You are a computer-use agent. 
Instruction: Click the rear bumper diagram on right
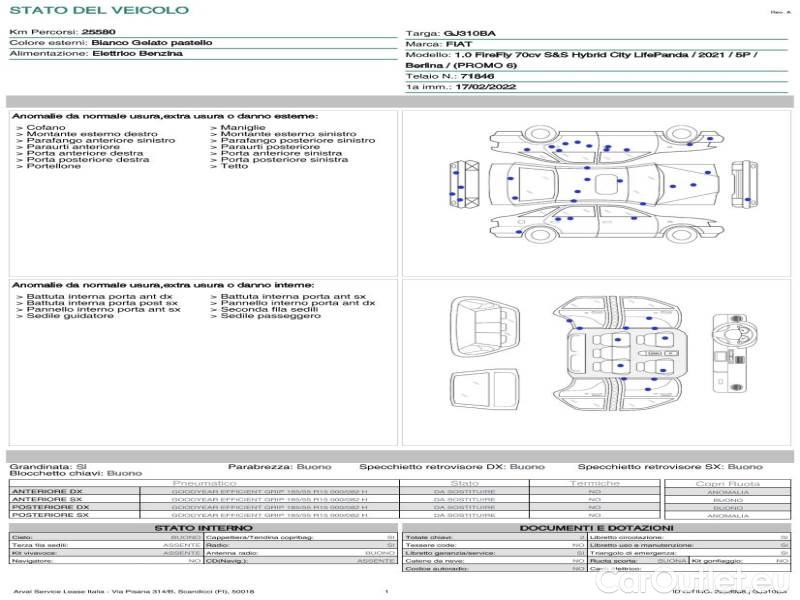744,184
